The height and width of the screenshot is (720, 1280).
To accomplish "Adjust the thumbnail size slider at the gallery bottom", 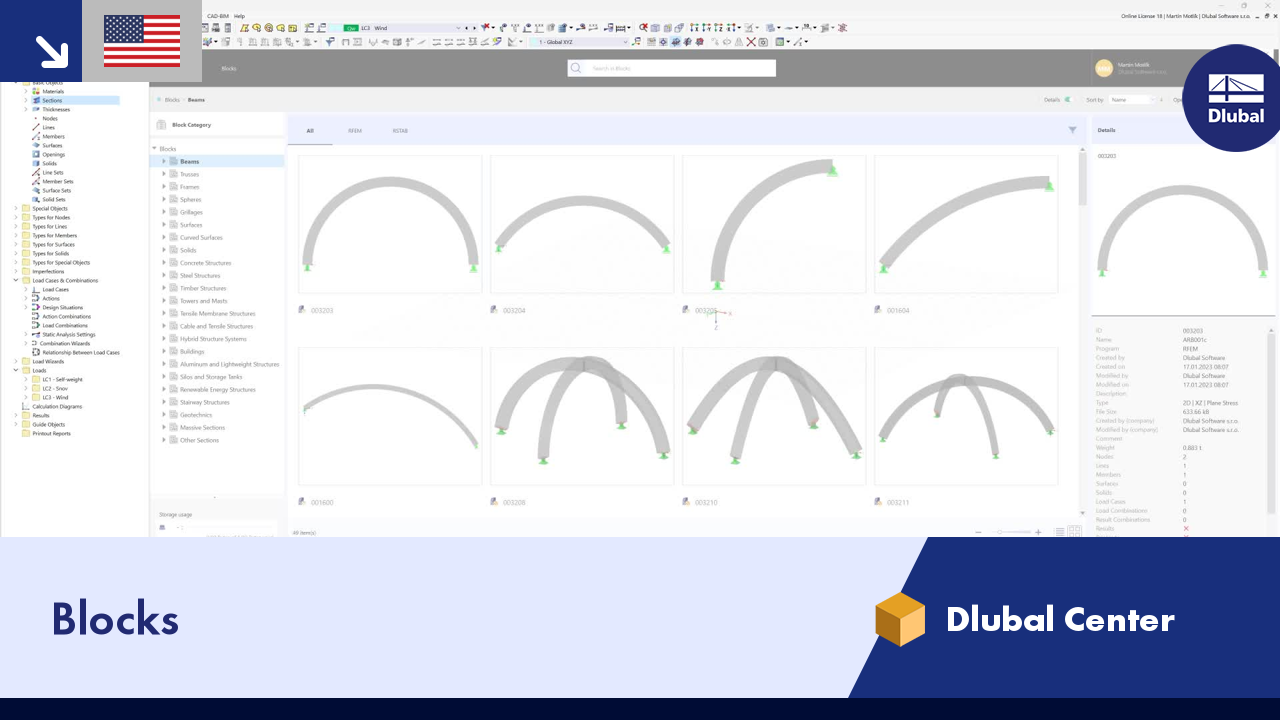I will 999,531.
